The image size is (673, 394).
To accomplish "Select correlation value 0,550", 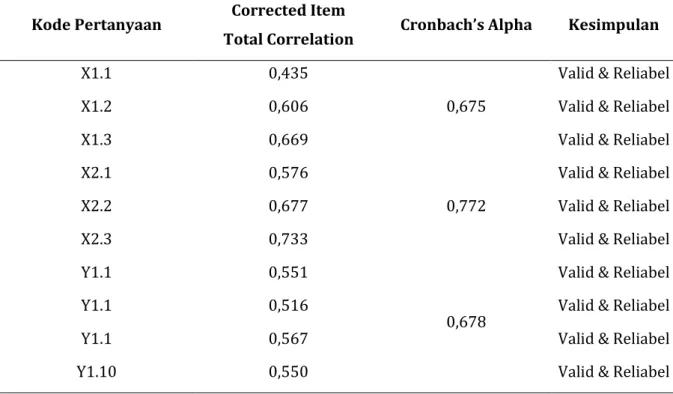I will click(288, 372).
